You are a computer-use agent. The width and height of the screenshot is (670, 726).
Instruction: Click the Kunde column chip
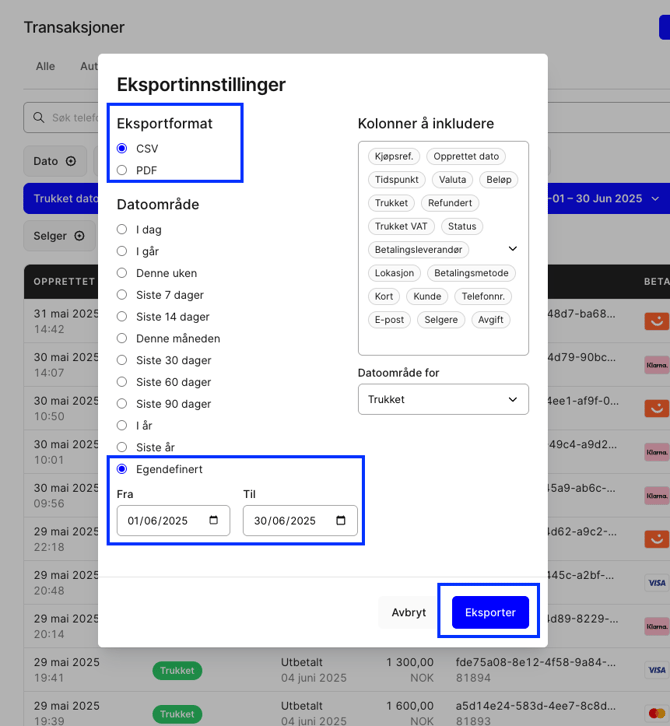pyautogui.click(x=427, y=296)
